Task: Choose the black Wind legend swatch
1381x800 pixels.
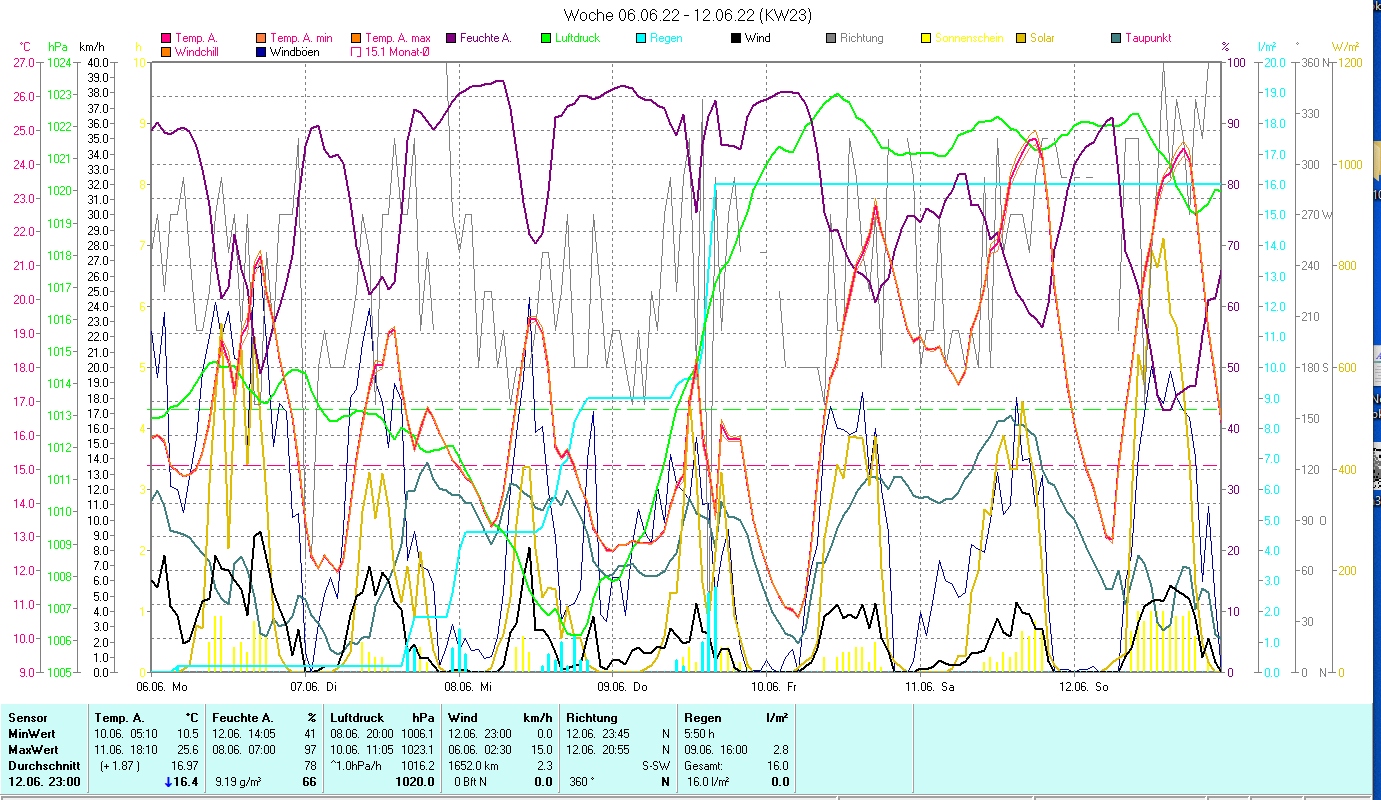Action: tap(736, 38)
